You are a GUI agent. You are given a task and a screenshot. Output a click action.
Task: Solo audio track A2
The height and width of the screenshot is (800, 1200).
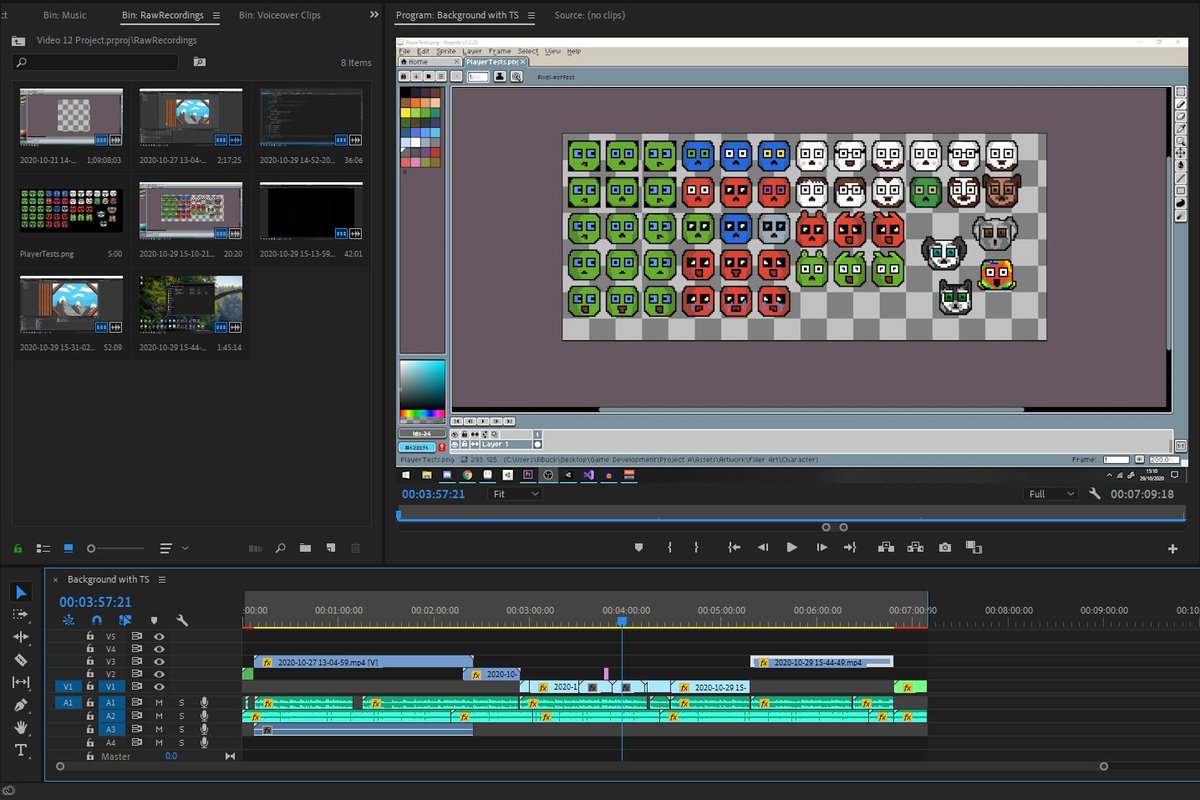pyautogui.click(x=181, y=716)
